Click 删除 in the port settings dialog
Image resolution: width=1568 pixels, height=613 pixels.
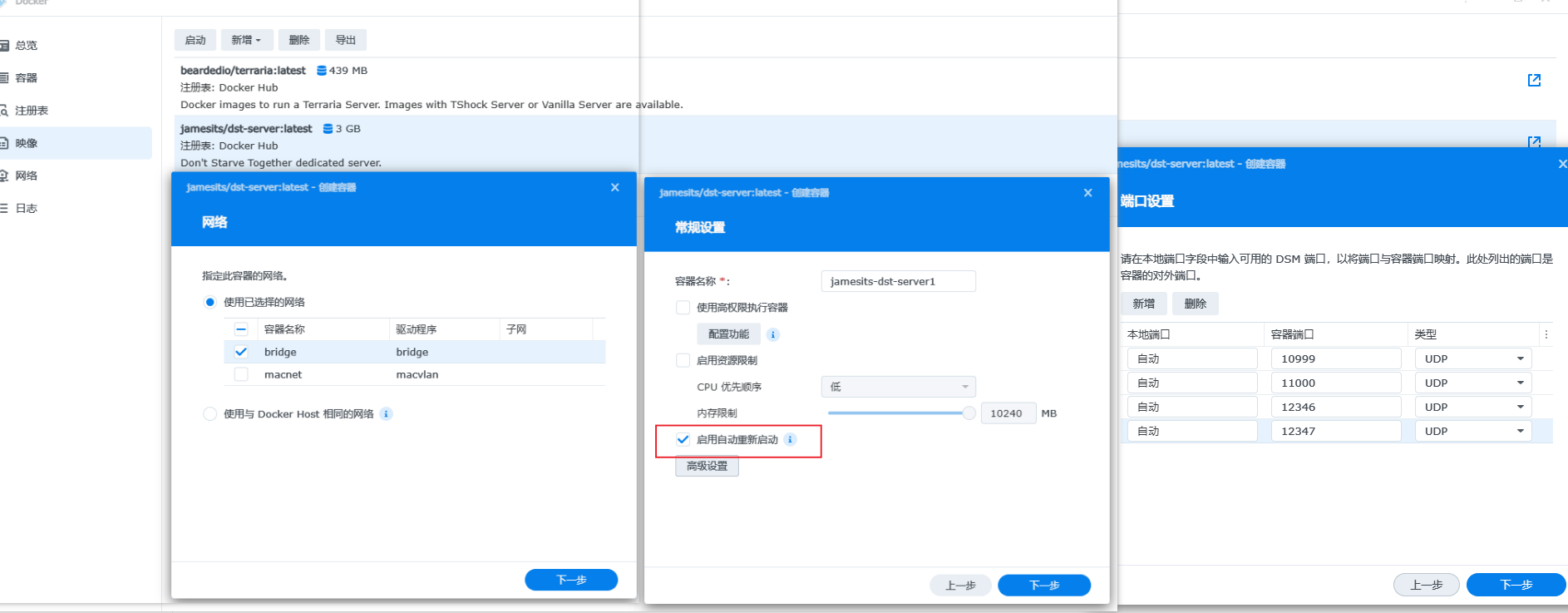click(1196, 304)
